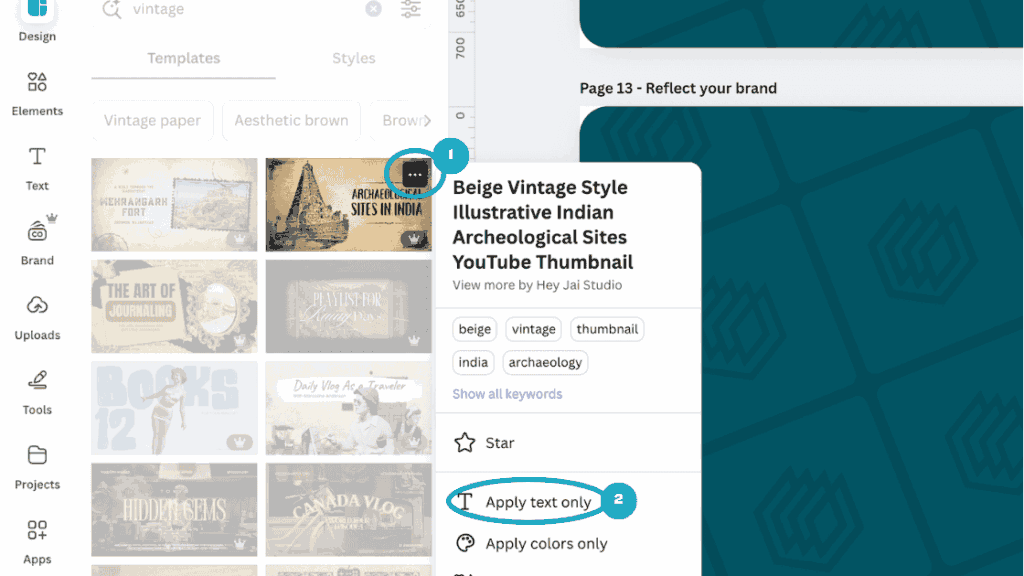Choose Apply text only option

point(538,502)
